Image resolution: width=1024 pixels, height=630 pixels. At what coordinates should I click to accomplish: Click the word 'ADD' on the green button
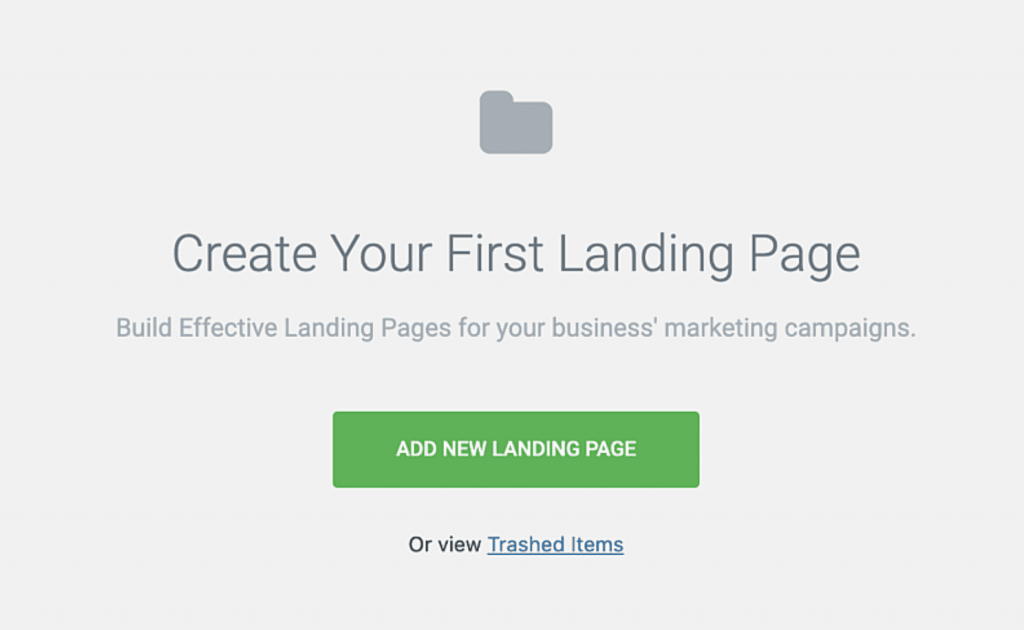[416, 449]
